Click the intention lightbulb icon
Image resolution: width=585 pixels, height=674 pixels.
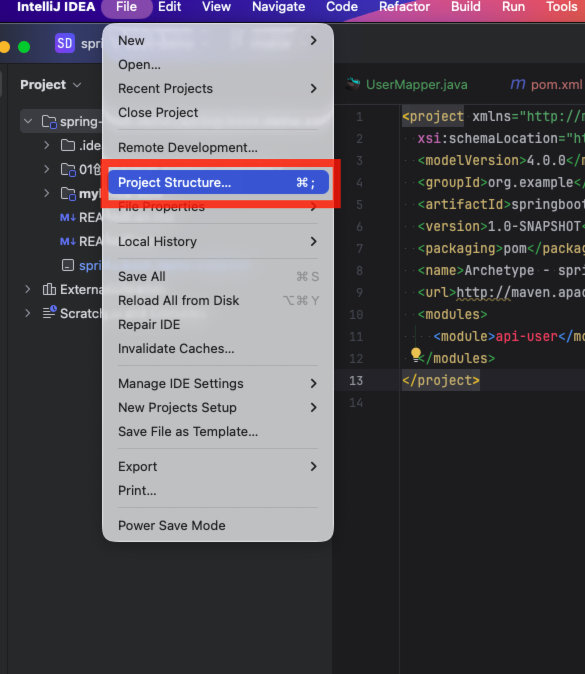pos(416,354)
